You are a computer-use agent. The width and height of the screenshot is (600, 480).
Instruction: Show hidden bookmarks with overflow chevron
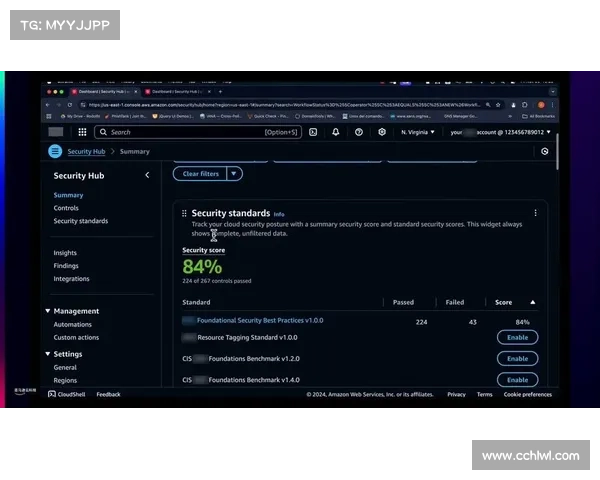[x=510, y=116]
